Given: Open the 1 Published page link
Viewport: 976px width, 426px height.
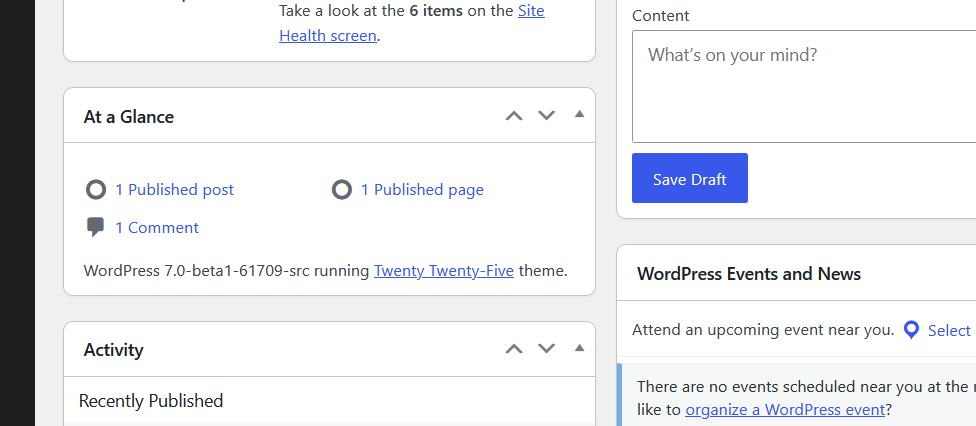Looking at the screenshot, I should pos(422,190).
